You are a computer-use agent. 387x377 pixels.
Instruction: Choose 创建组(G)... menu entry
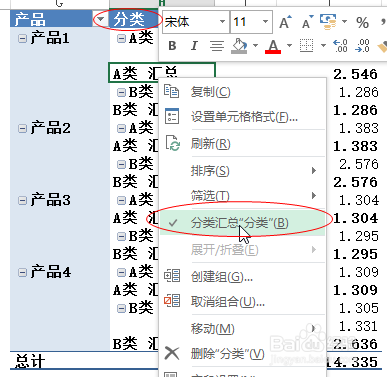(x=242, y=276)
